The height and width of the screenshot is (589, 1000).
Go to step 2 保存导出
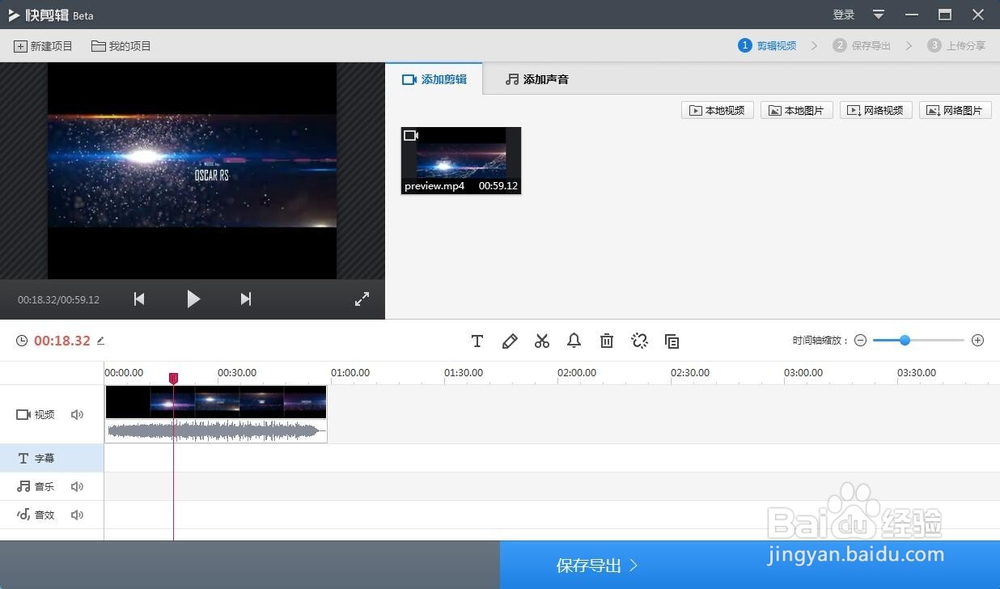click(862, 45)
